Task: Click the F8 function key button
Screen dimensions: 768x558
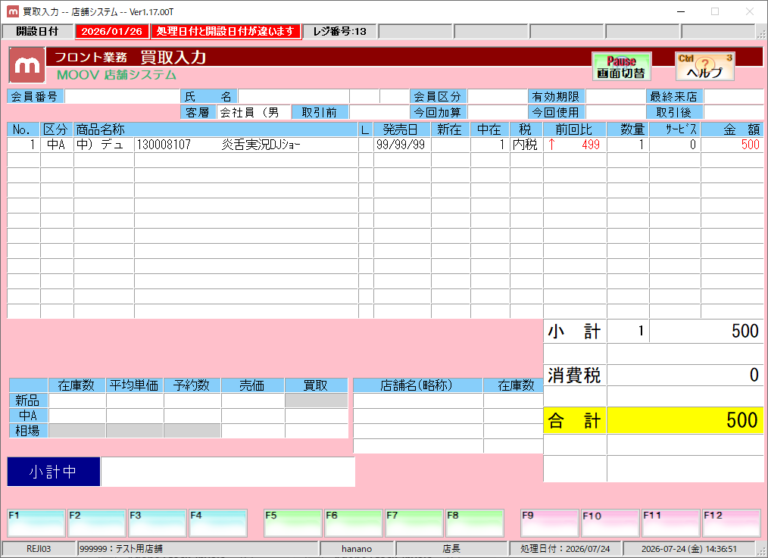Action: (475, 523)
